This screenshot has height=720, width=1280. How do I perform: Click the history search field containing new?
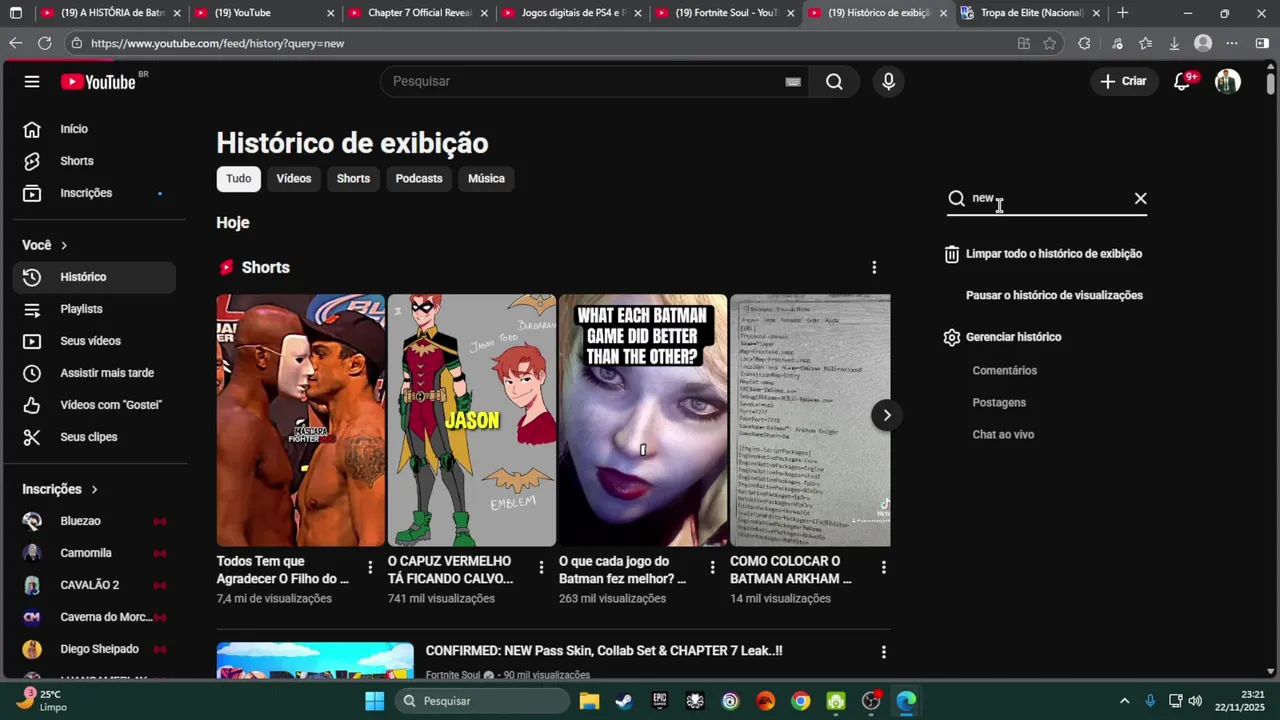(1047, 198)
